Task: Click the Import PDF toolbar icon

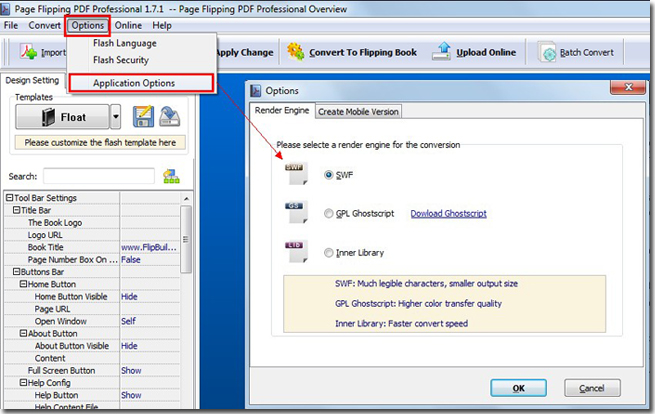Action: (29, 52)
